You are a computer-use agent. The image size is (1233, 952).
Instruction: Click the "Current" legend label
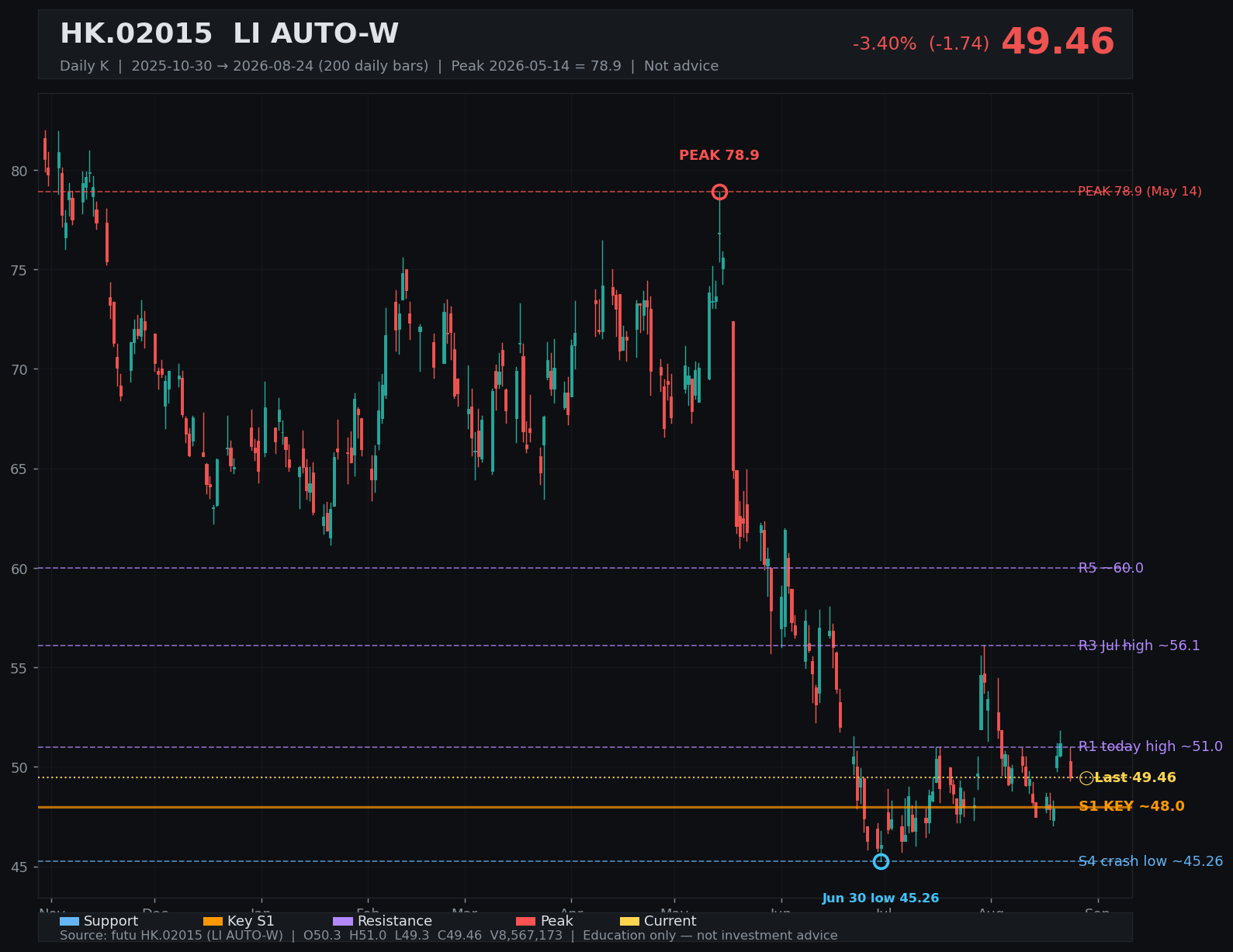click(x=670, y=921)
